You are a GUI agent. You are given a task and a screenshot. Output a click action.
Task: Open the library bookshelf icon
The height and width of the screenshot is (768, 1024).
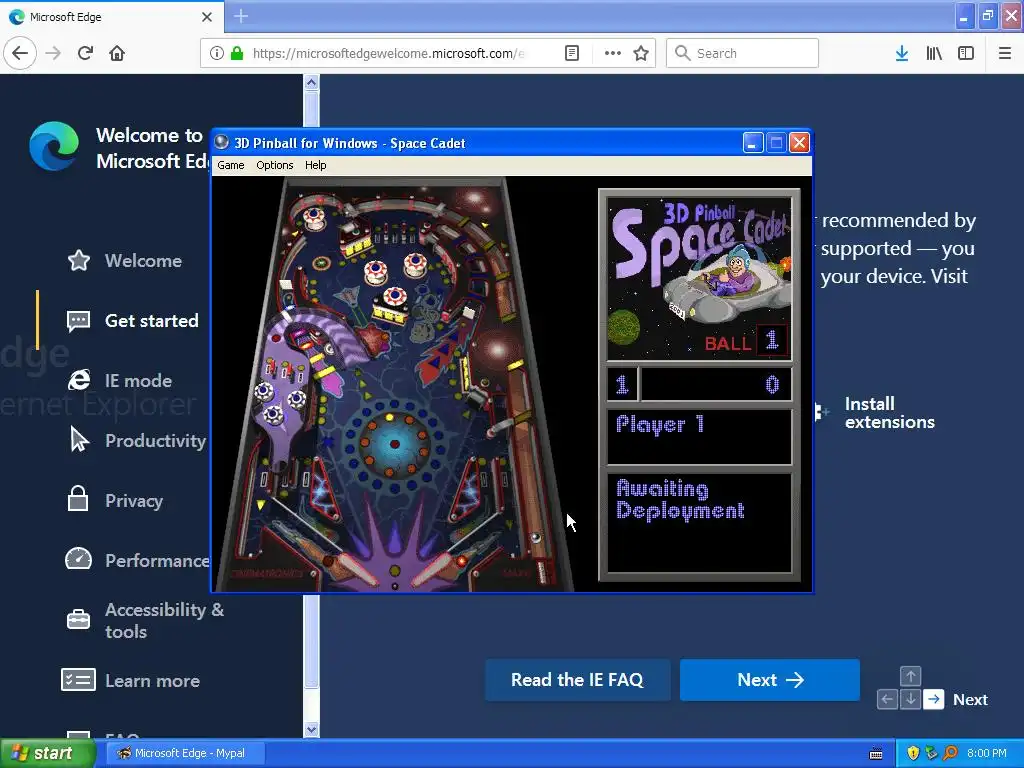[x=934, y=53]
